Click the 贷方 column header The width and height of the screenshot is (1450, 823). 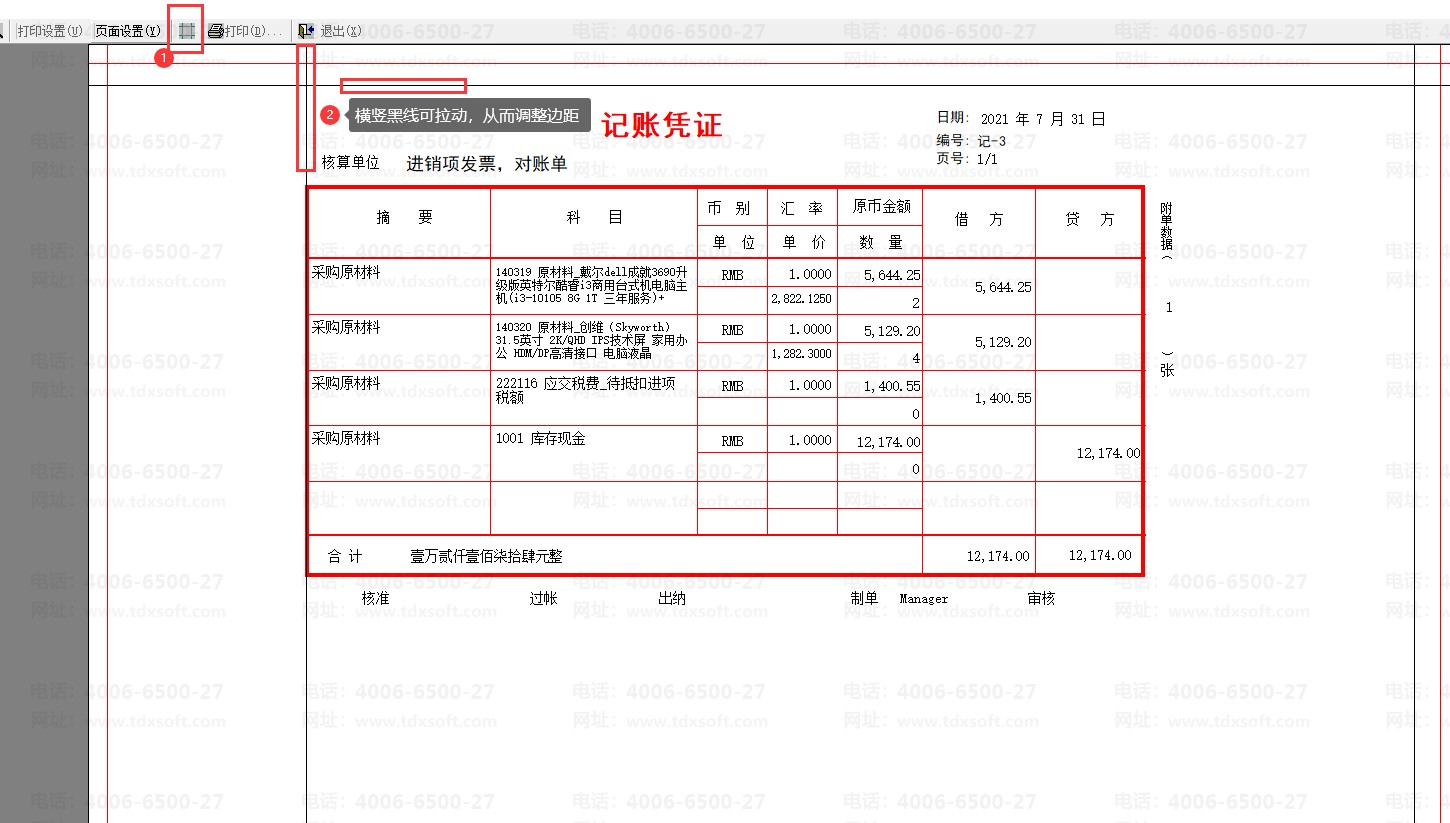coord(1089,219)
